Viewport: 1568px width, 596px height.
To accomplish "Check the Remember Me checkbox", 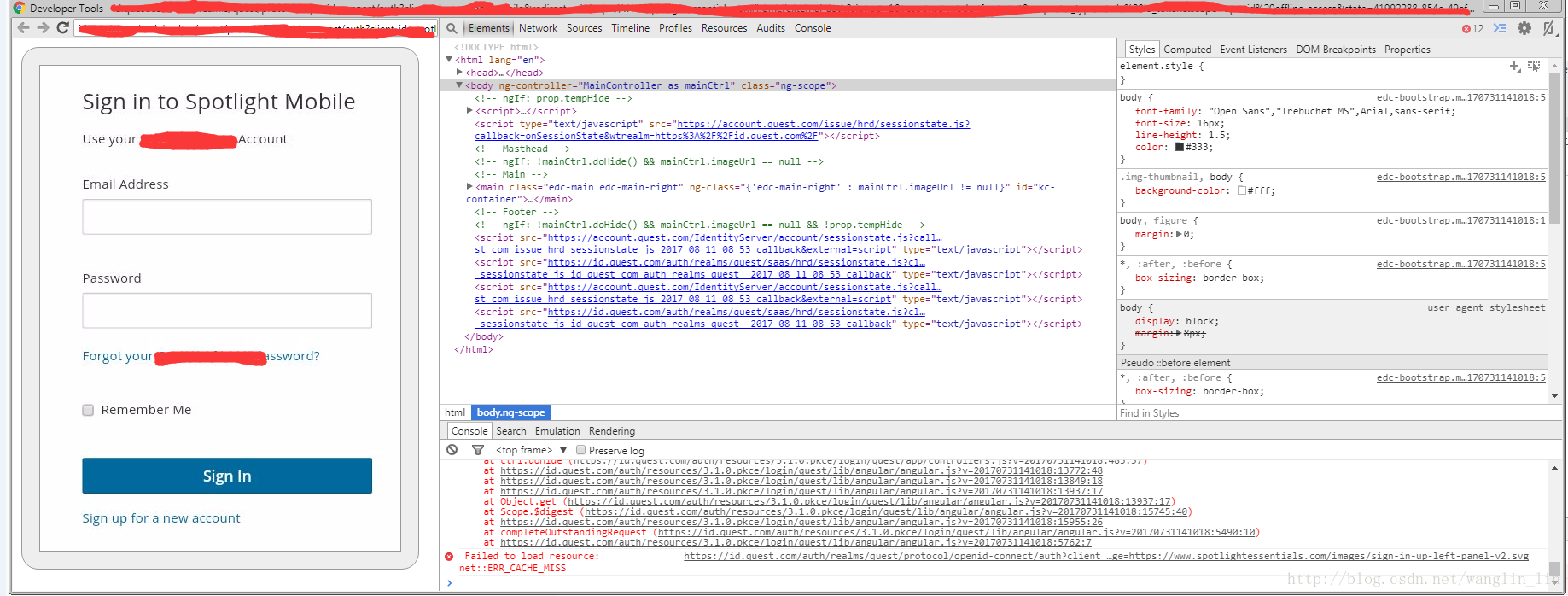I will click(x=88, y=410).
